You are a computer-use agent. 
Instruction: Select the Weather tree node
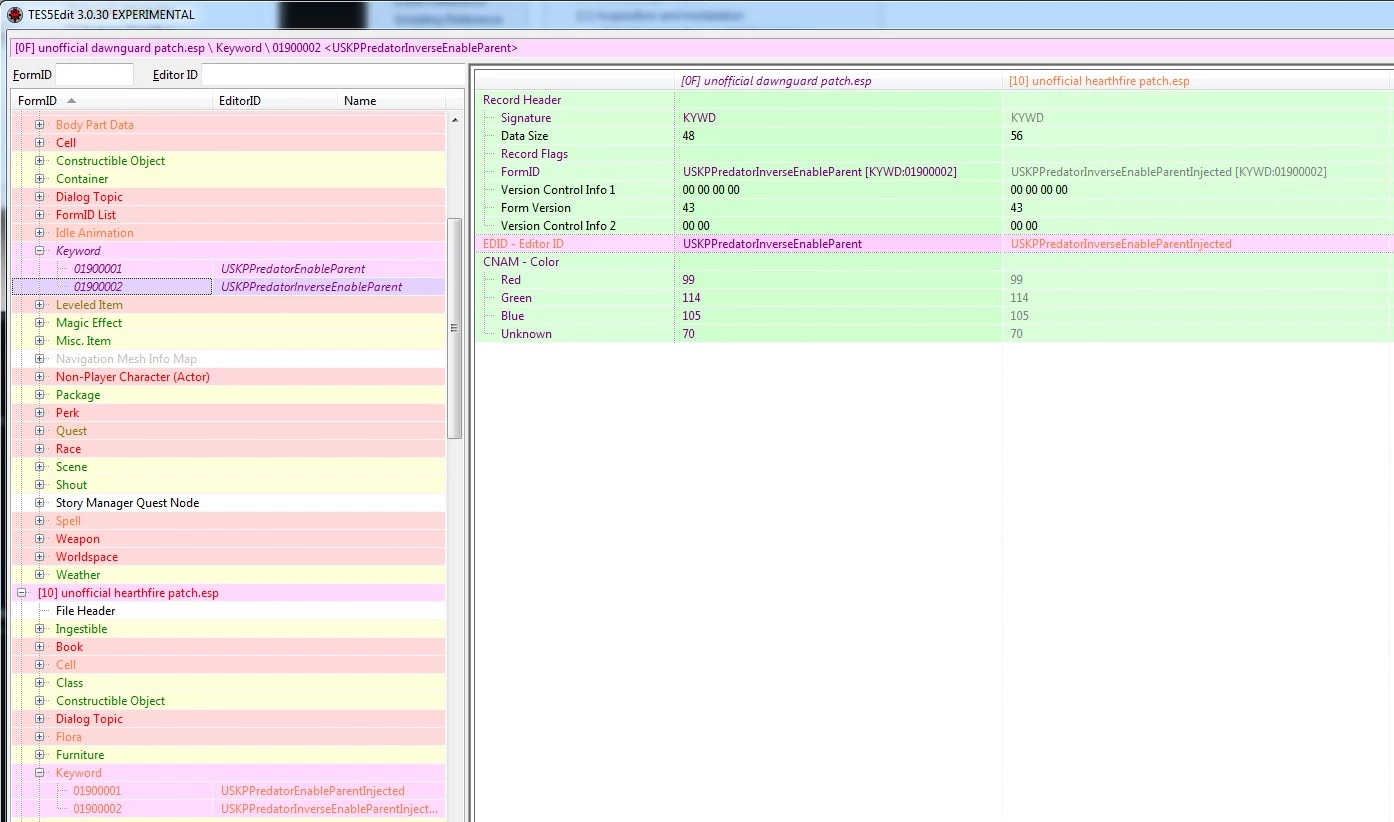78,575
